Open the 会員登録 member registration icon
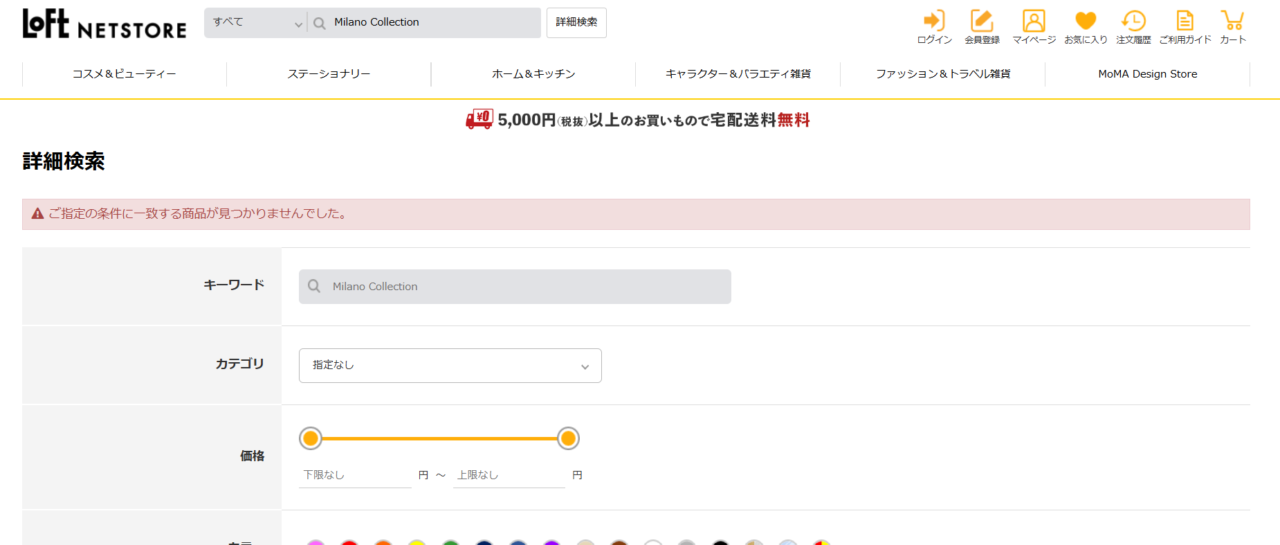 point(982,27)
